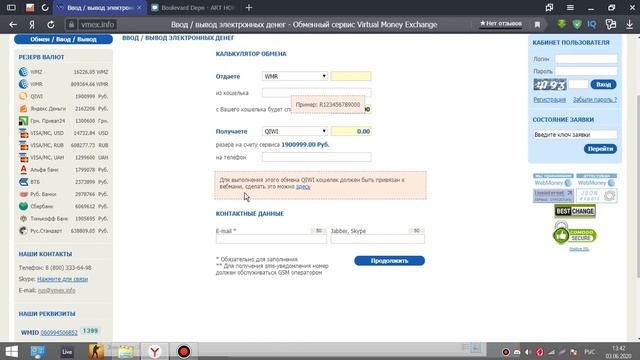Screen dimensions: 640x360
Task: Open the Регистрация link
Action: click(x=549, y=100)
